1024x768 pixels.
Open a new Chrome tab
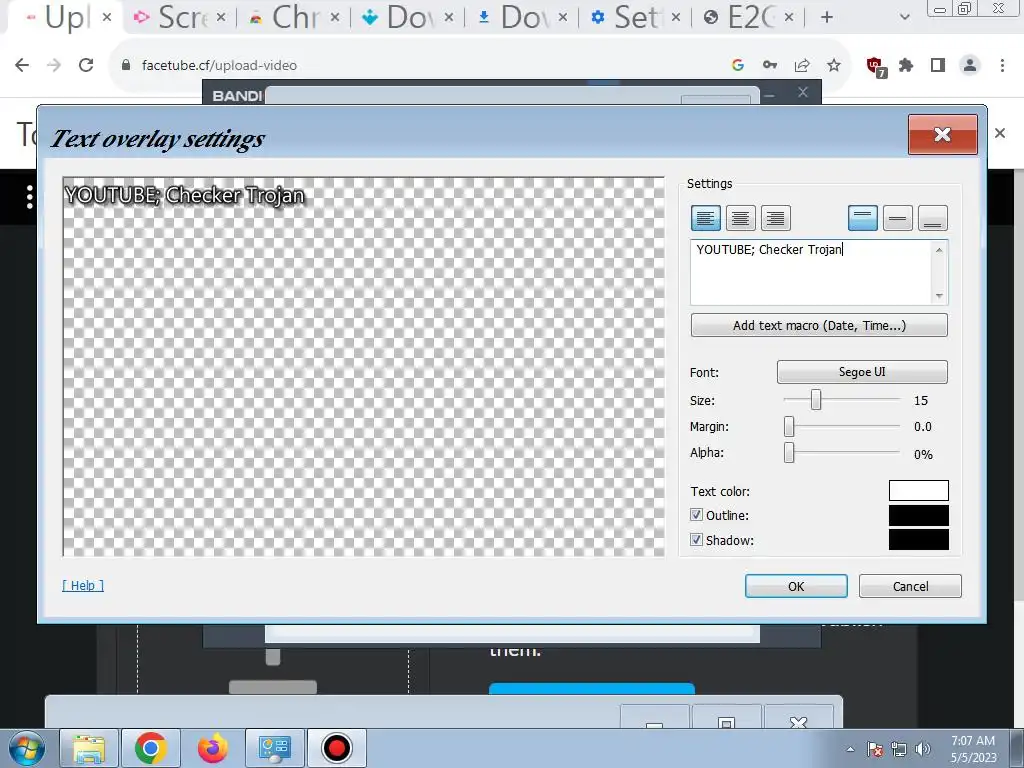tap(827, 18)
